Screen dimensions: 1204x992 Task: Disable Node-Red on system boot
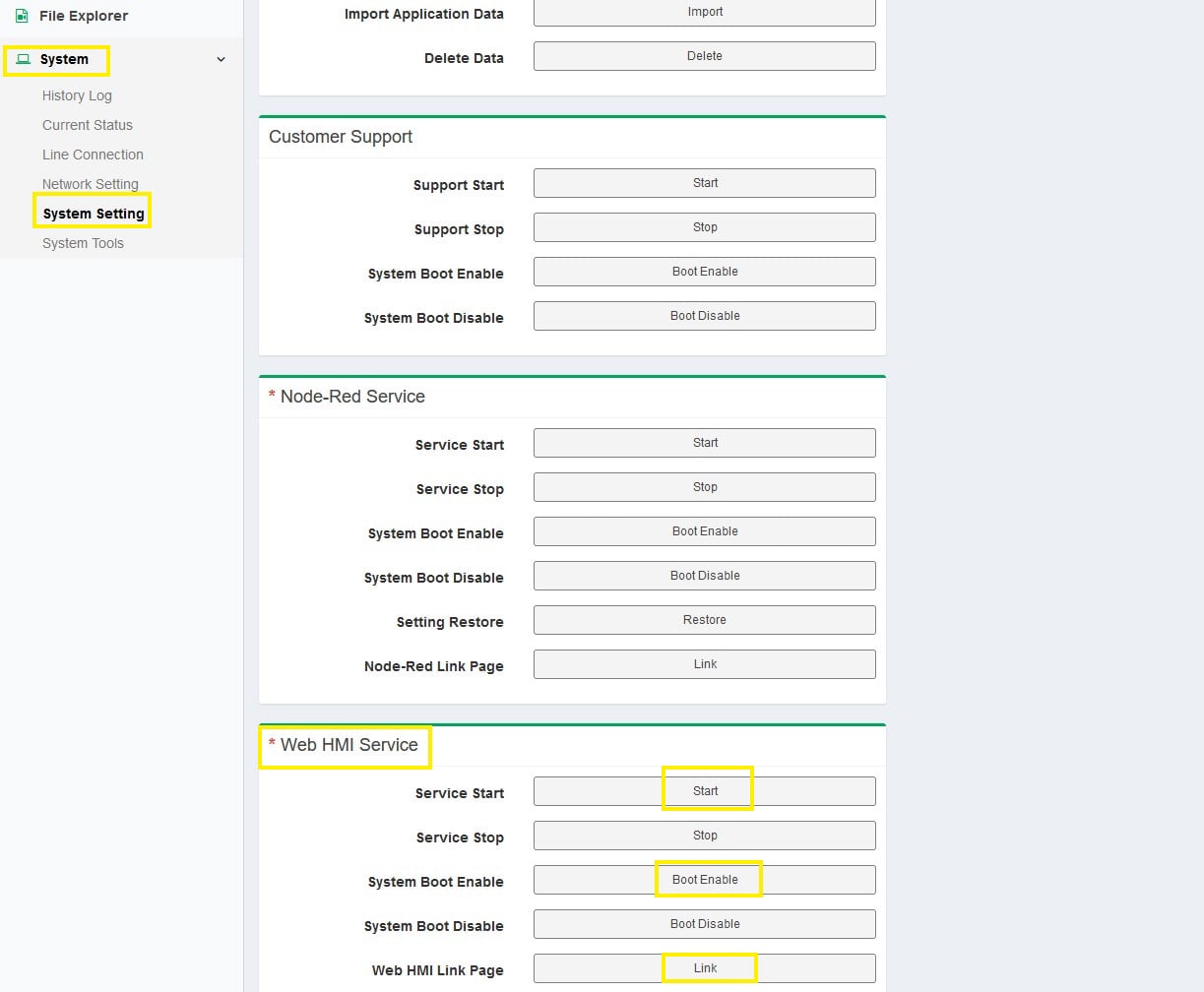[704, 576]
